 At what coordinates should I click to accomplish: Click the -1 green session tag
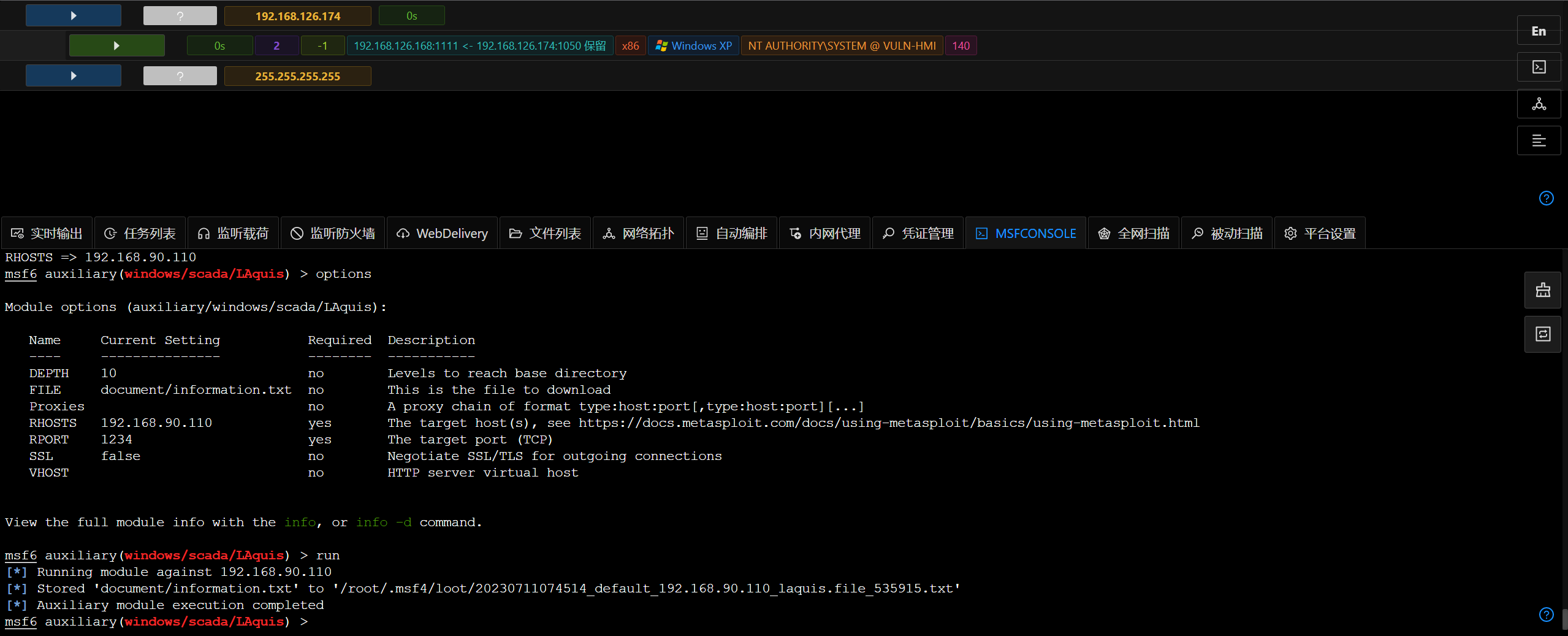[x=322, y=46]
